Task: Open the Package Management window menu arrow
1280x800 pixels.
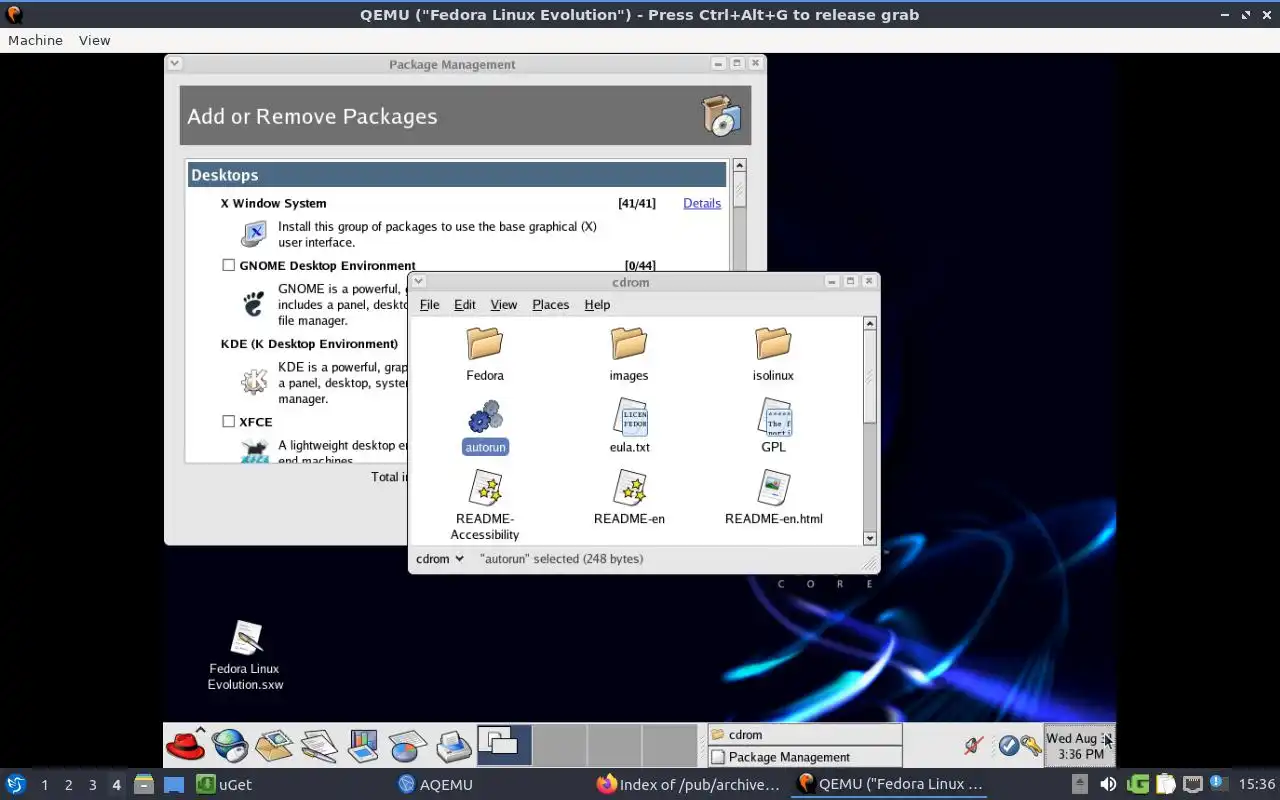Action: point(174,63)
